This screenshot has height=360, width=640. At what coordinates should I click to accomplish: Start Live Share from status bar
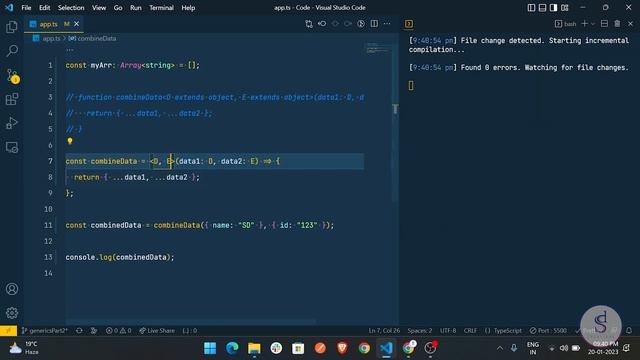click(x=157, y=331)
